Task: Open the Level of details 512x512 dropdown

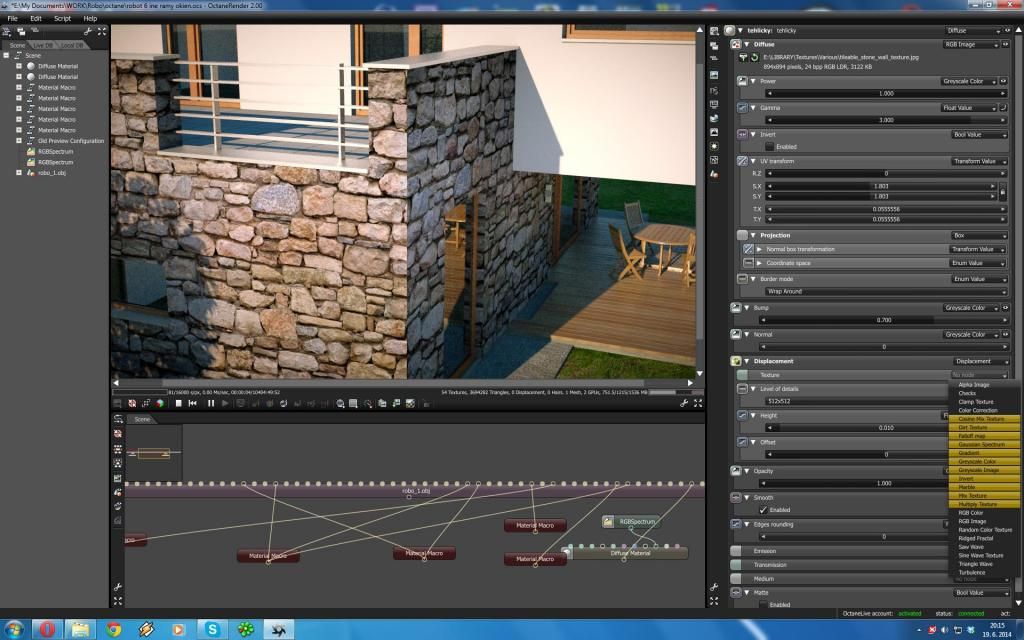Action: [856, 402]
